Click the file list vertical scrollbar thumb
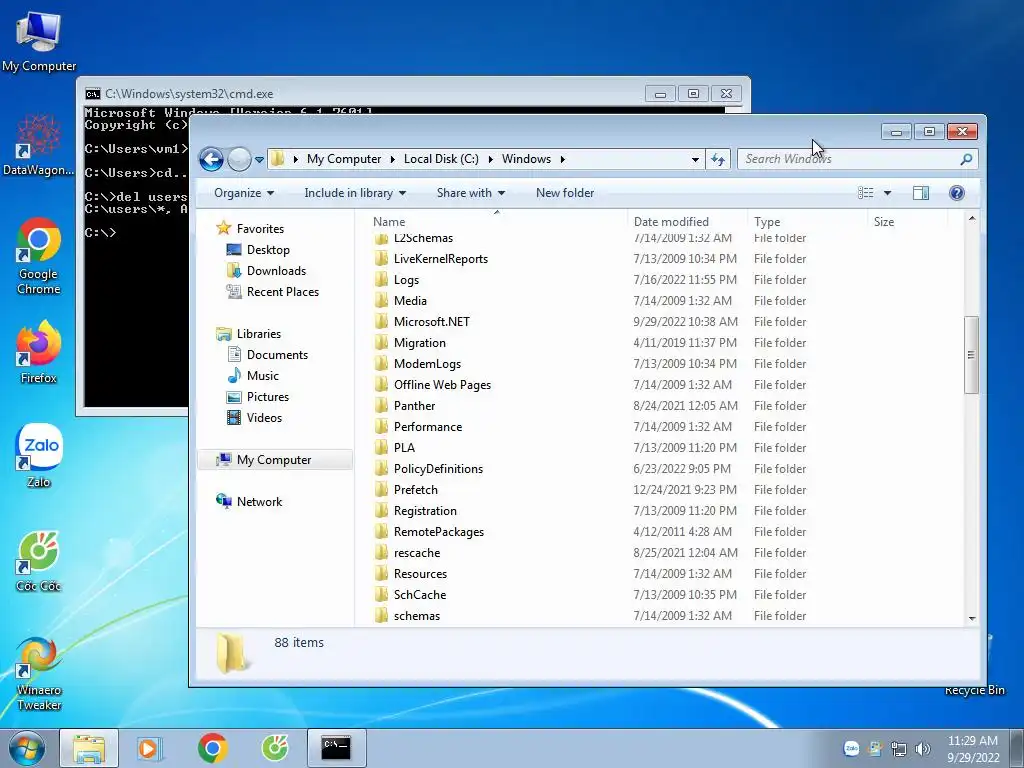This screenshot has height=768, width=1024. (x=971, y=355)
